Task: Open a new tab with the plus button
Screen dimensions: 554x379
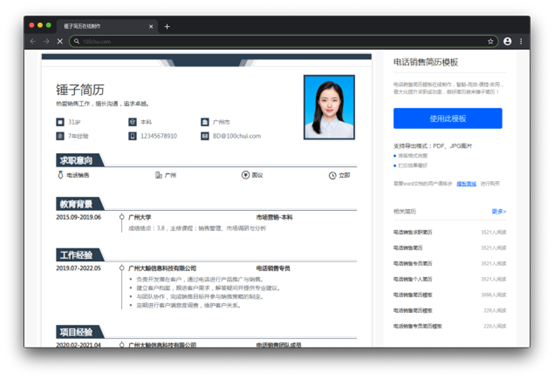Action: point(167,26)
